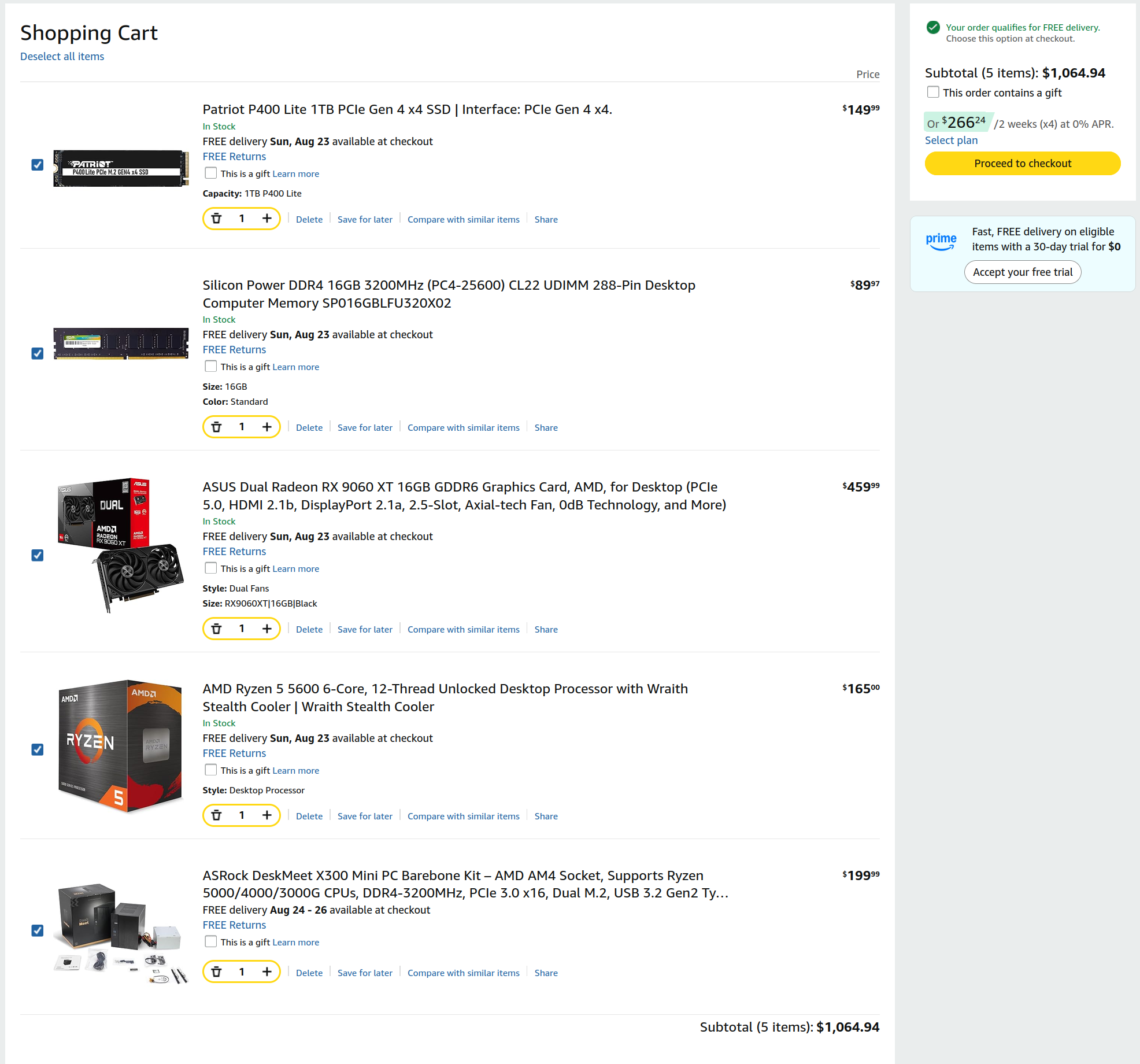The image size is (1140, 1064).
Task: Click trash icon for AMD Ryzen 5 5600
Action: point(217,815)
